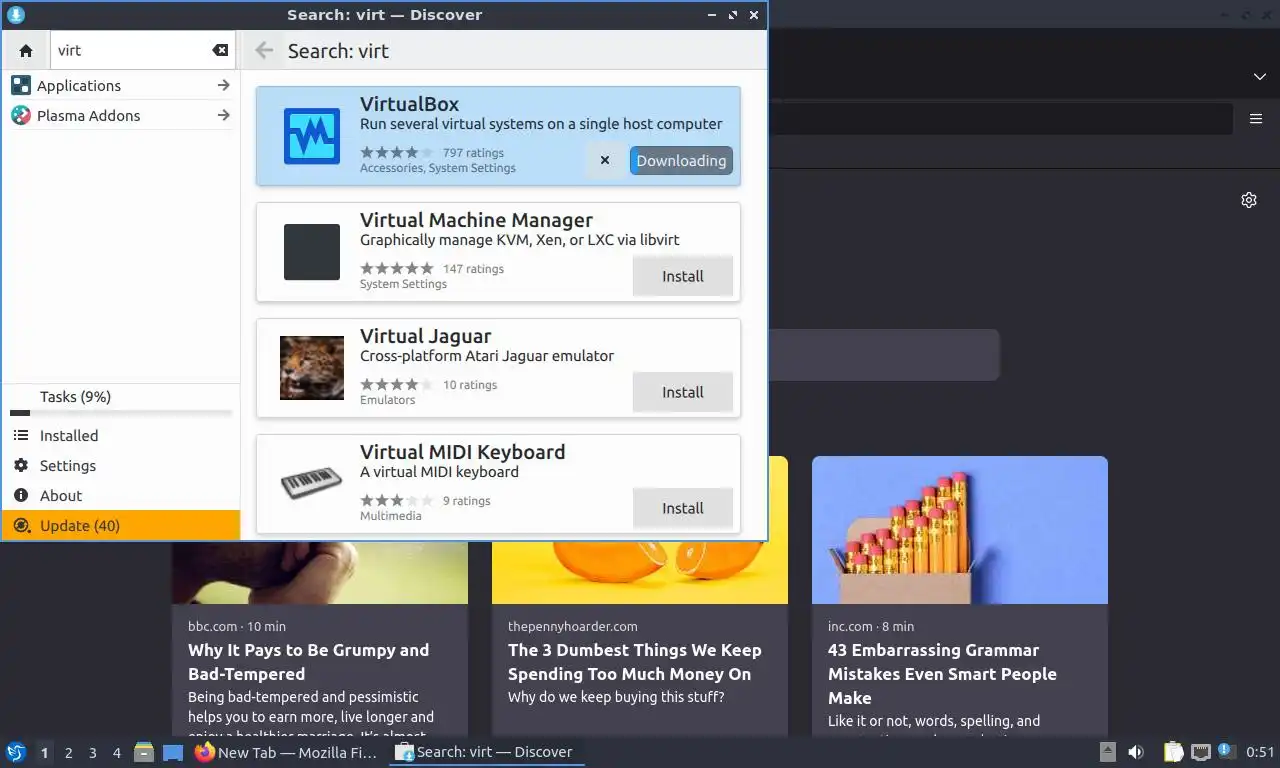
Task: Open the VirtualBox app icon
Action: 311,136
